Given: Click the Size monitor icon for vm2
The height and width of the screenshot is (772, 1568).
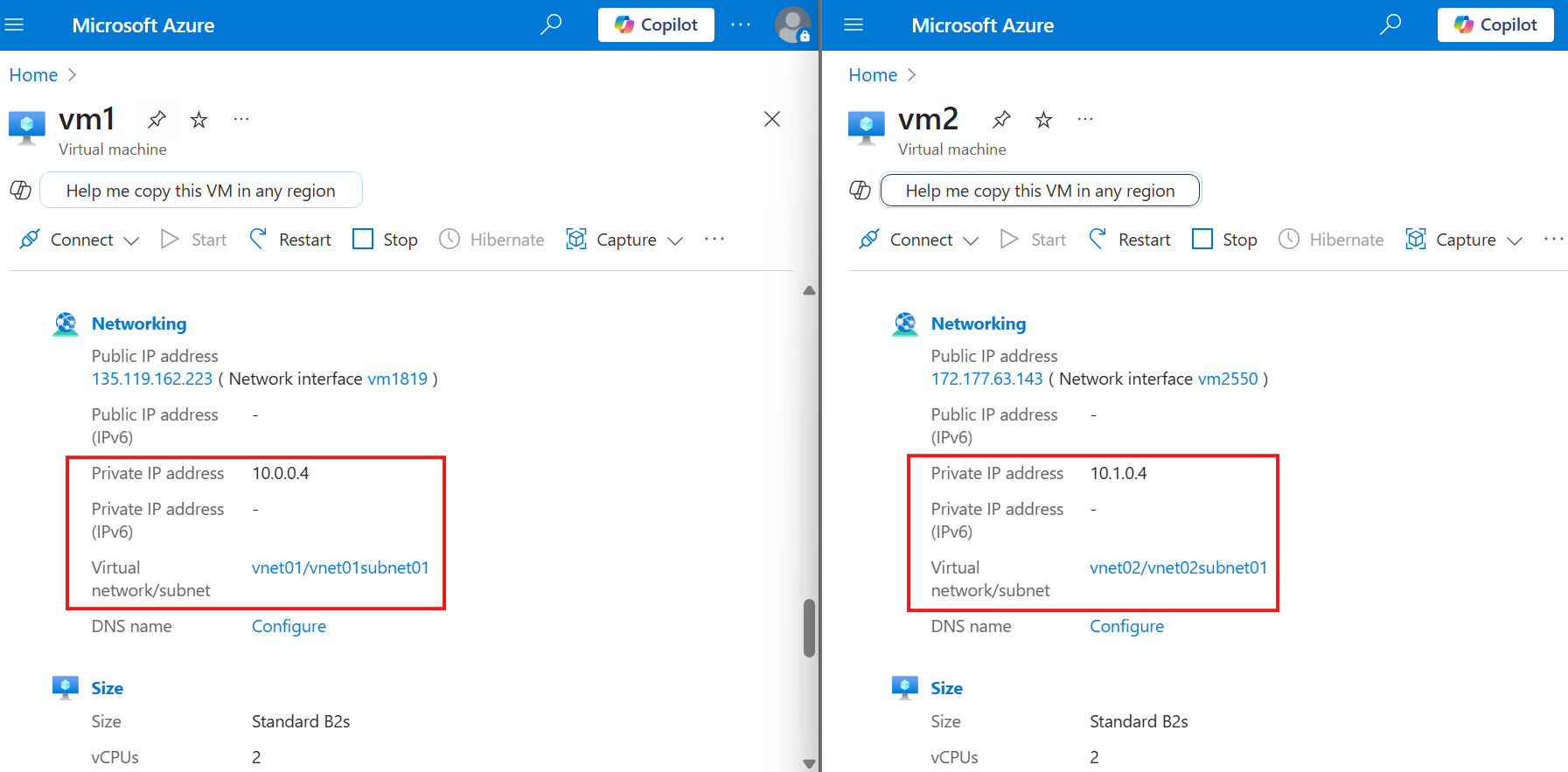Looking at the screenshot, I should pos(905,688).
